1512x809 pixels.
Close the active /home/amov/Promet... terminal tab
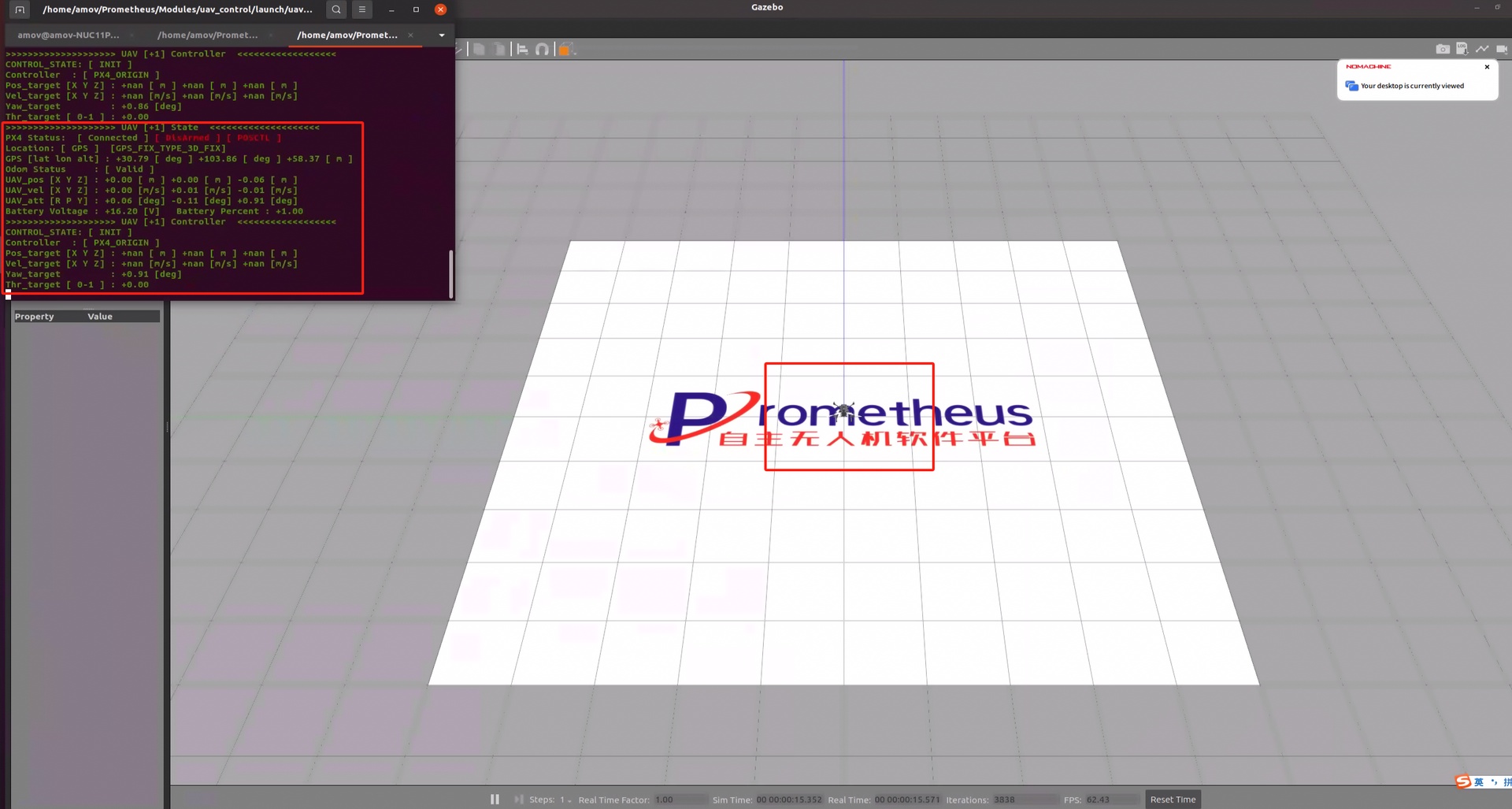pos(410,35)
